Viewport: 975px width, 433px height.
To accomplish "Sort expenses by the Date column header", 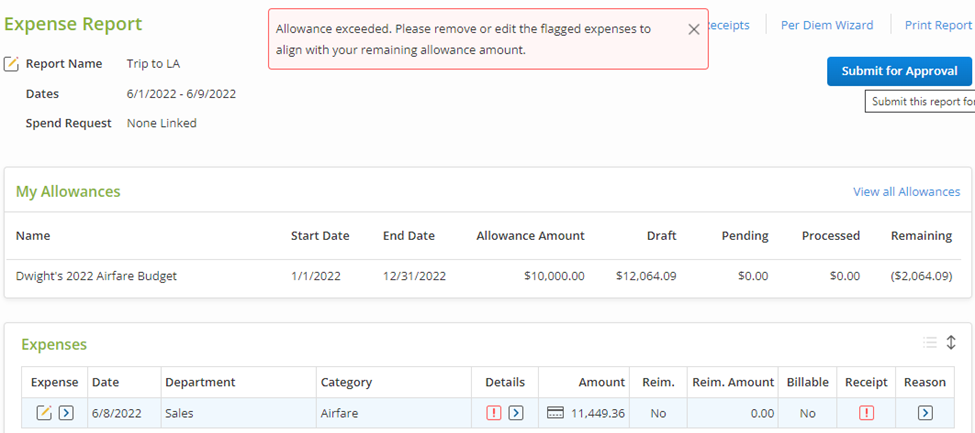I will pos(105,382).
